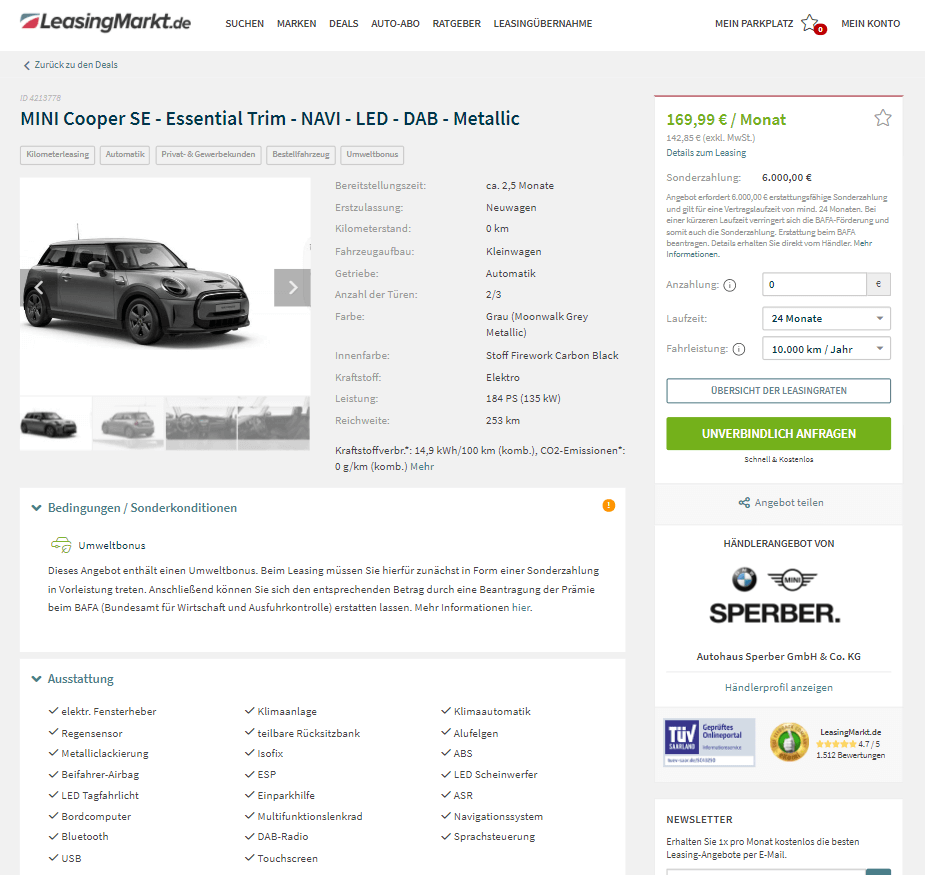The height and width of the screenshot is (875, 925).
Task: Click the MEIN PARKPLATZ link
Action: tap(754, 24)
